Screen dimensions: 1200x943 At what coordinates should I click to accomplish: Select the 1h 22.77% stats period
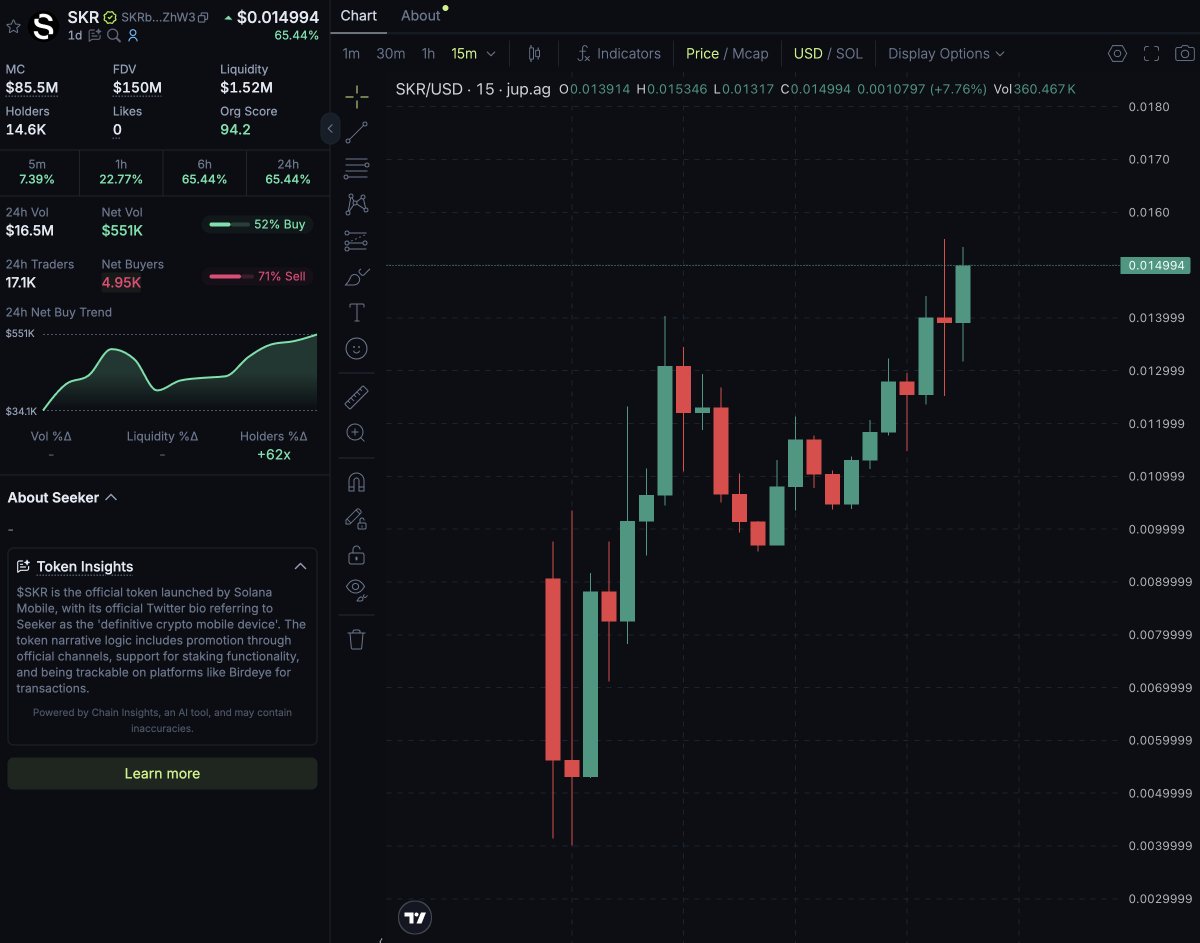[x=121, y=172]
